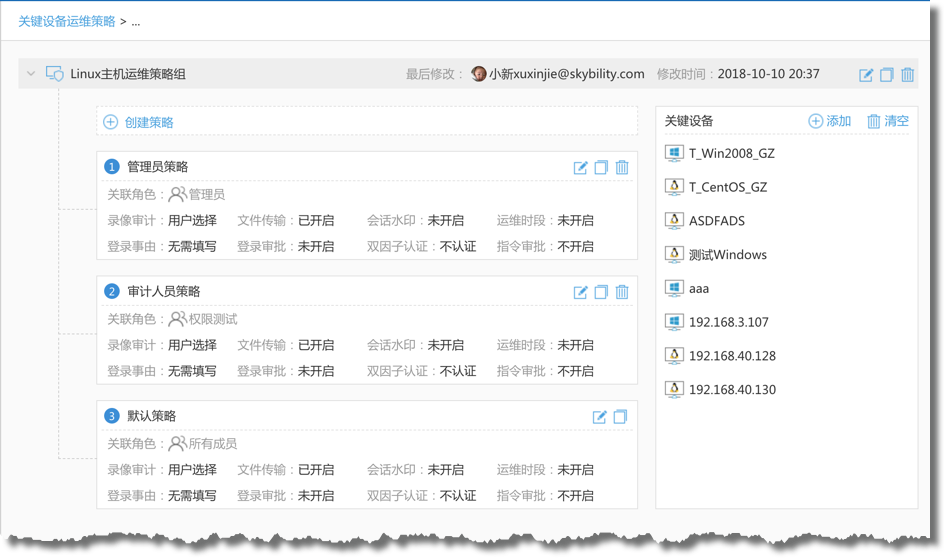Delete the 审计人员策略 policy
Screen dimensions: 944x559
click(x=622, y=292)
